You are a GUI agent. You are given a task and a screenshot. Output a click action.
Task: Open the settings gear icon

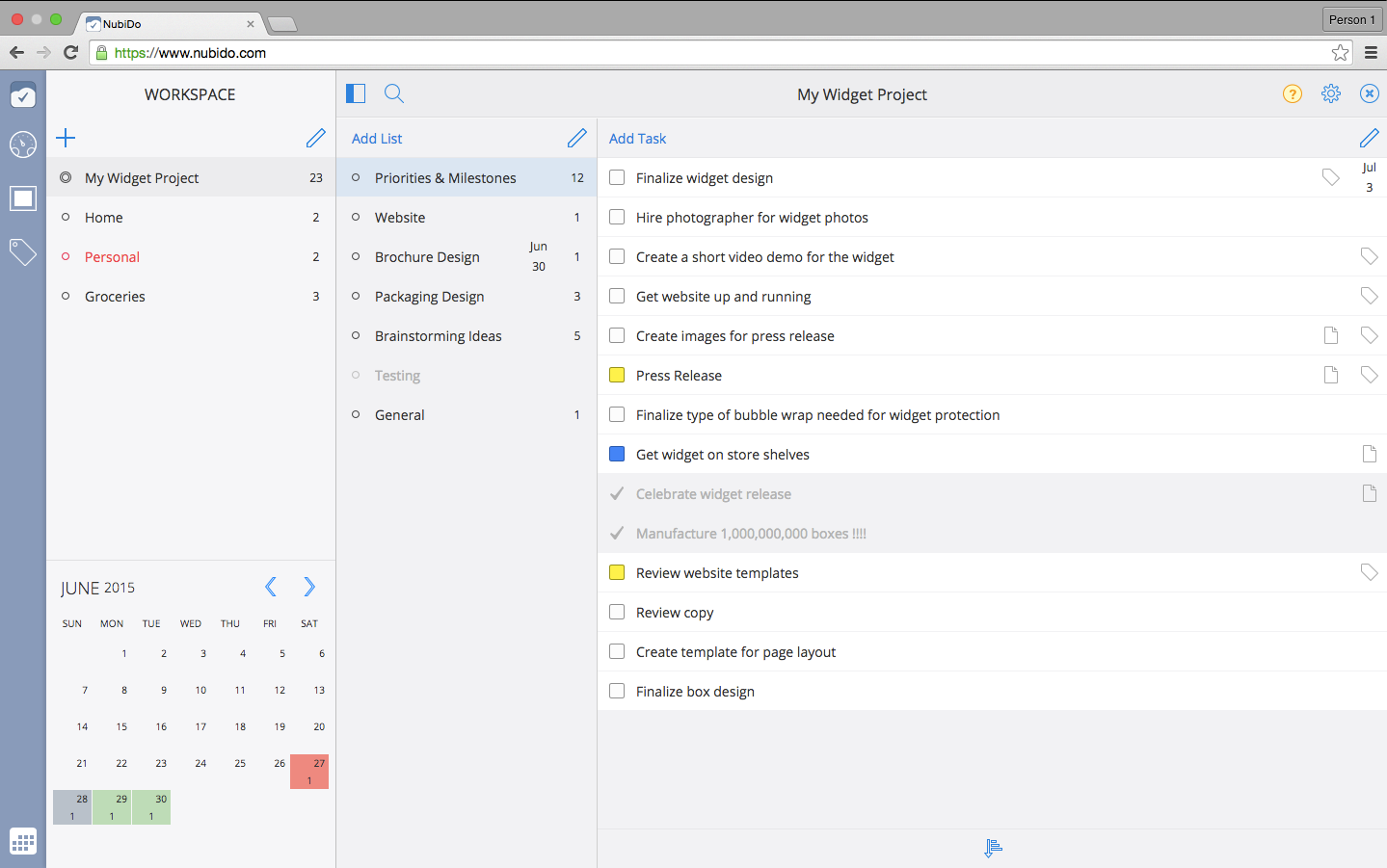pos(1330,93)
